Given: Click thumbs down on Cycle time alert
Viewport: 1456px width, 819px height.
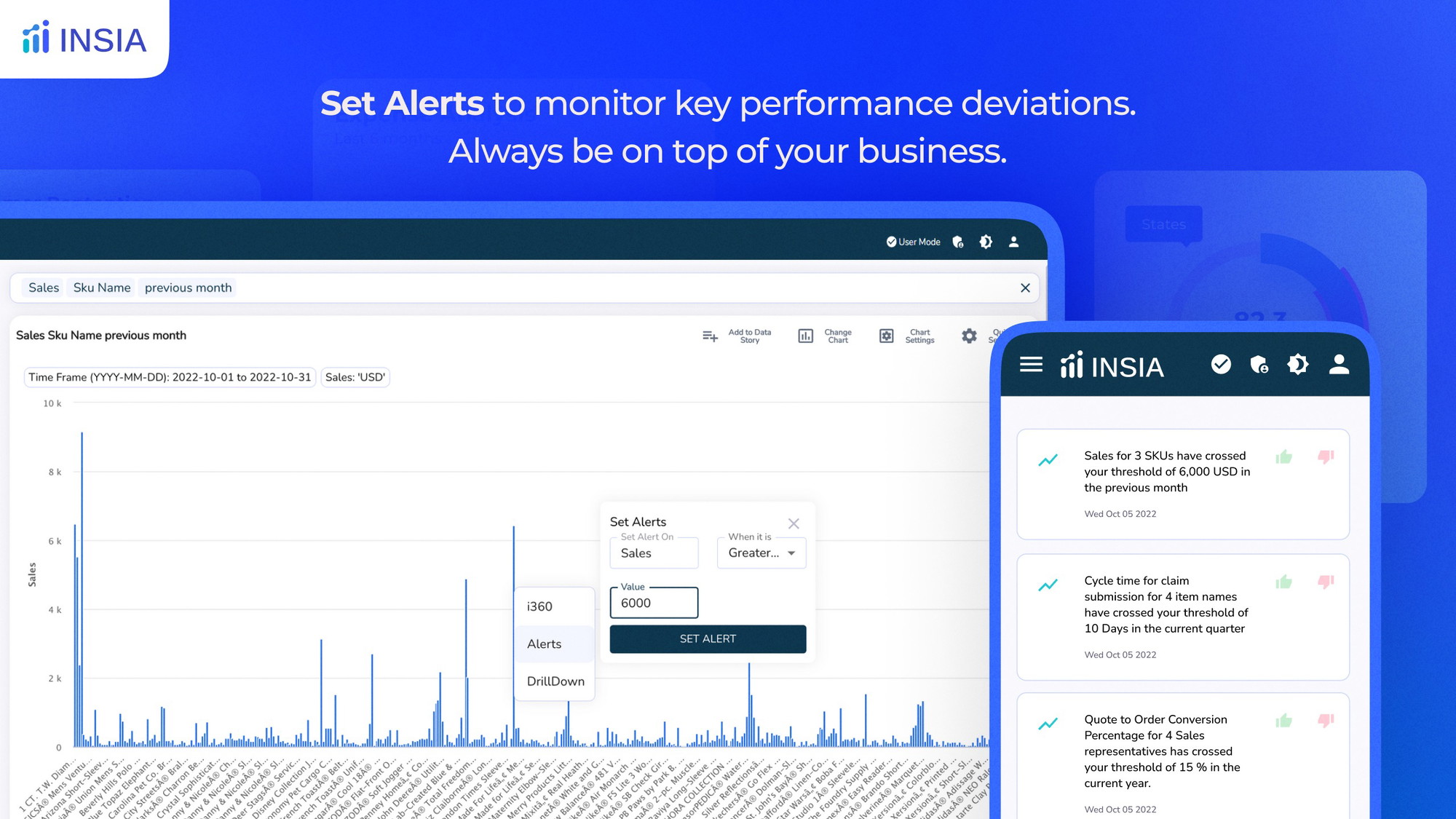Looking at the screenshot, I should tap(1326, 581).
